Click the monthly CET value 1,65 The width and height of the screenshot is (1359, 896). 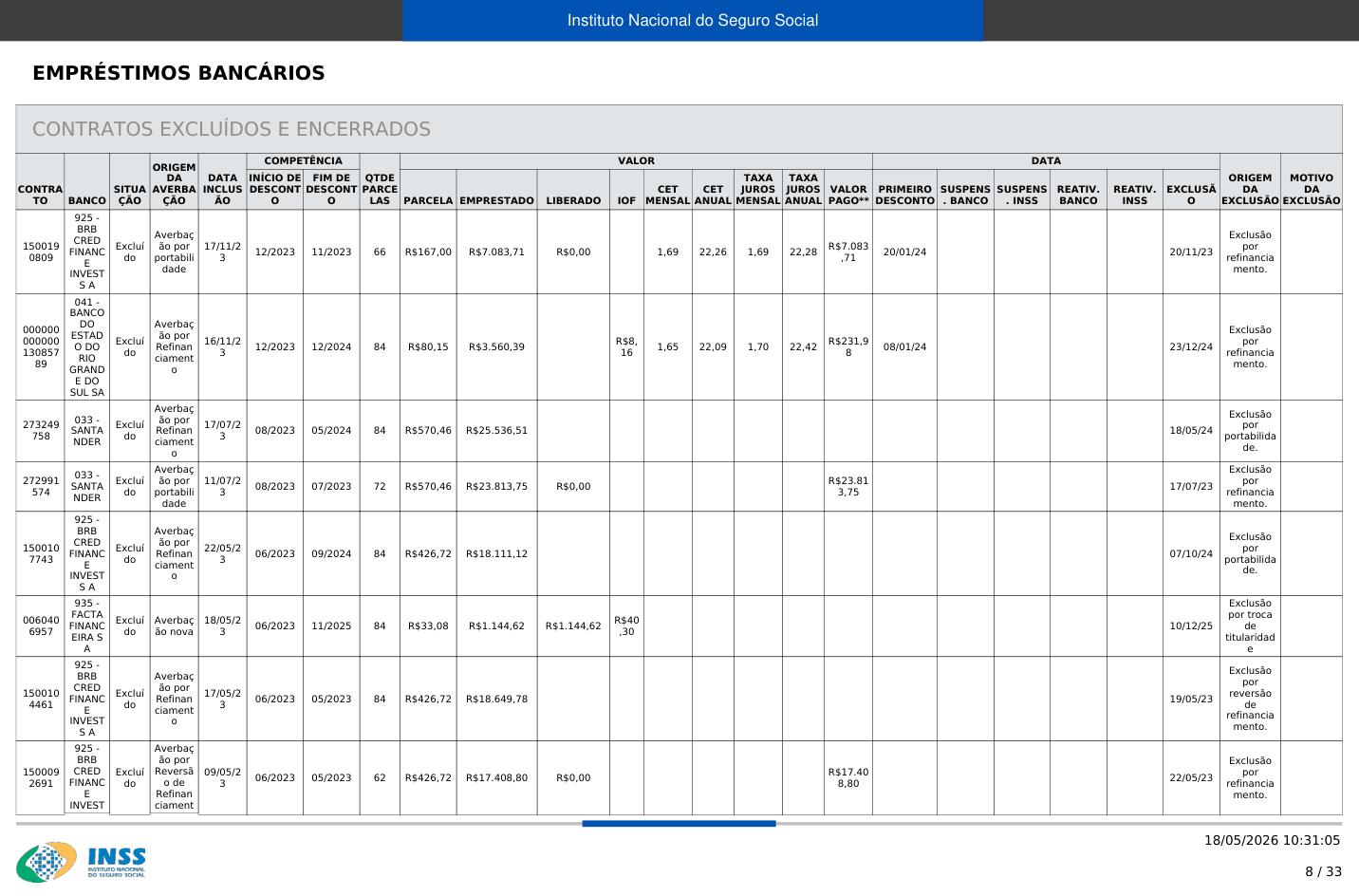(x=668, y=346)
